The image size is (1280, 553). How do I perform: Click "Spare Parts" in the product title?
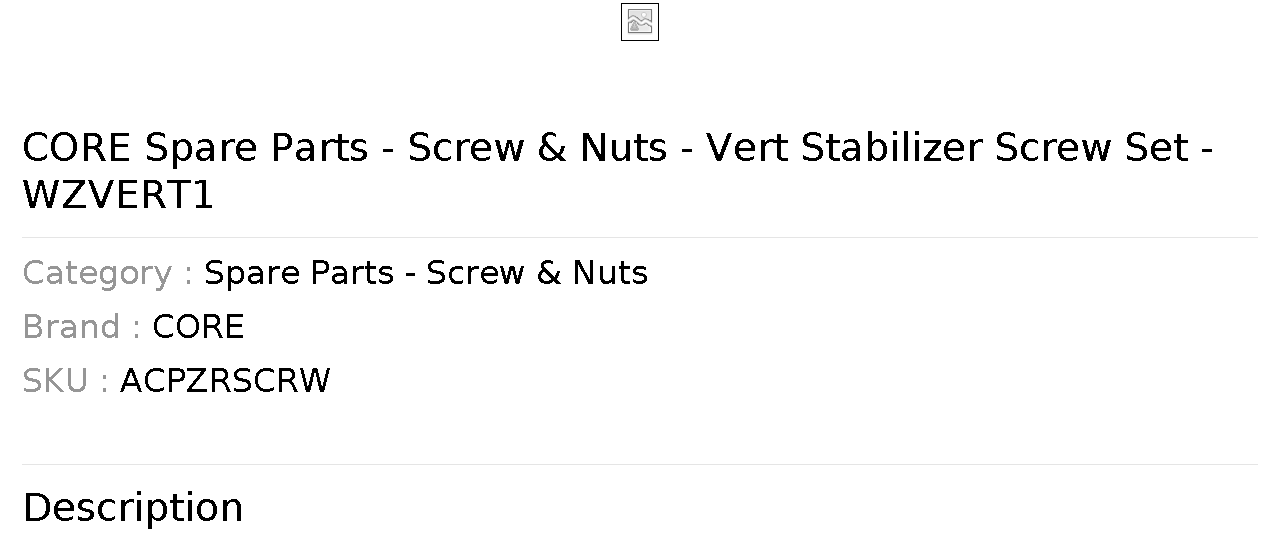coord(257,147)
